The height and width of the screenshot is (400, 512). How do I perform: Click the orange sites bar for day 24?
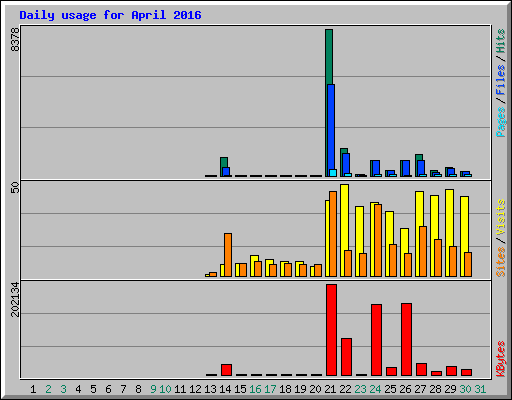point(378,240)
